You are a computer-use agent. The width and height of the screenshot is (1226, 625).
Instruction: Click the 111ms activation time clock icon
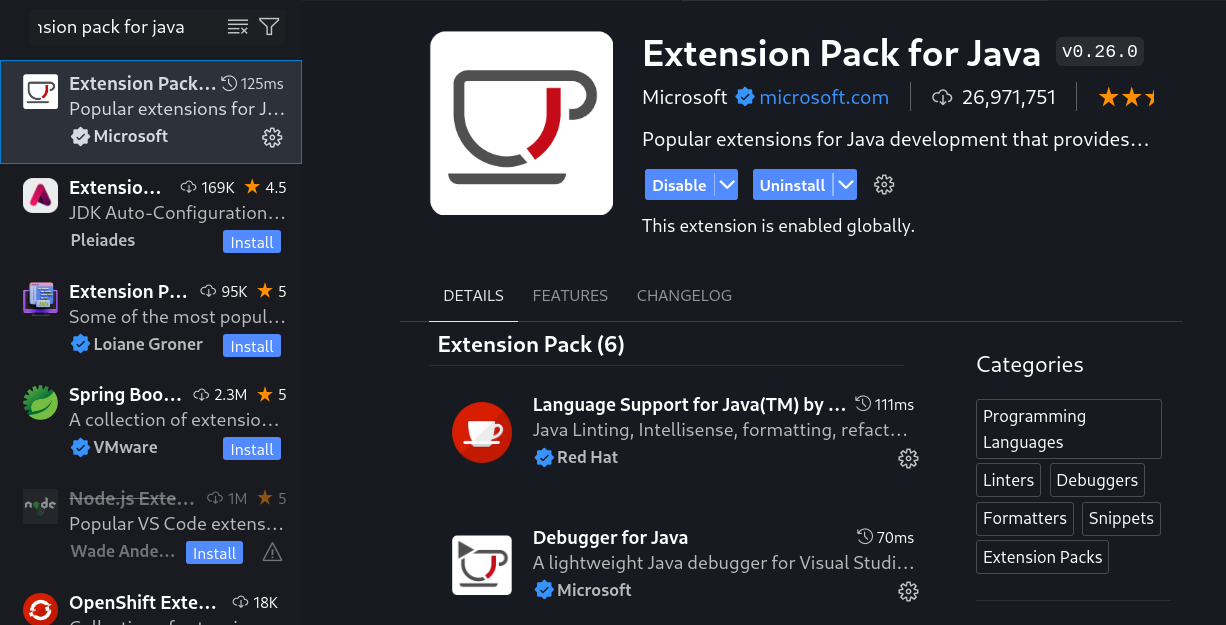(864, 404)
